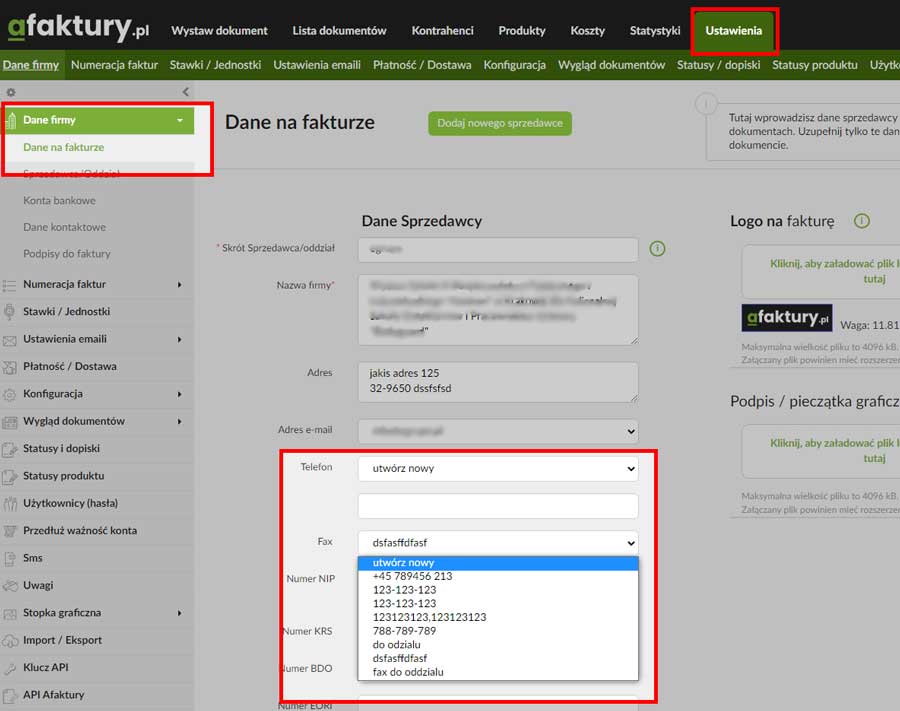Click the Import / Eksport cloud icon
Screen dimensions: 900x711
coord(11,640)
